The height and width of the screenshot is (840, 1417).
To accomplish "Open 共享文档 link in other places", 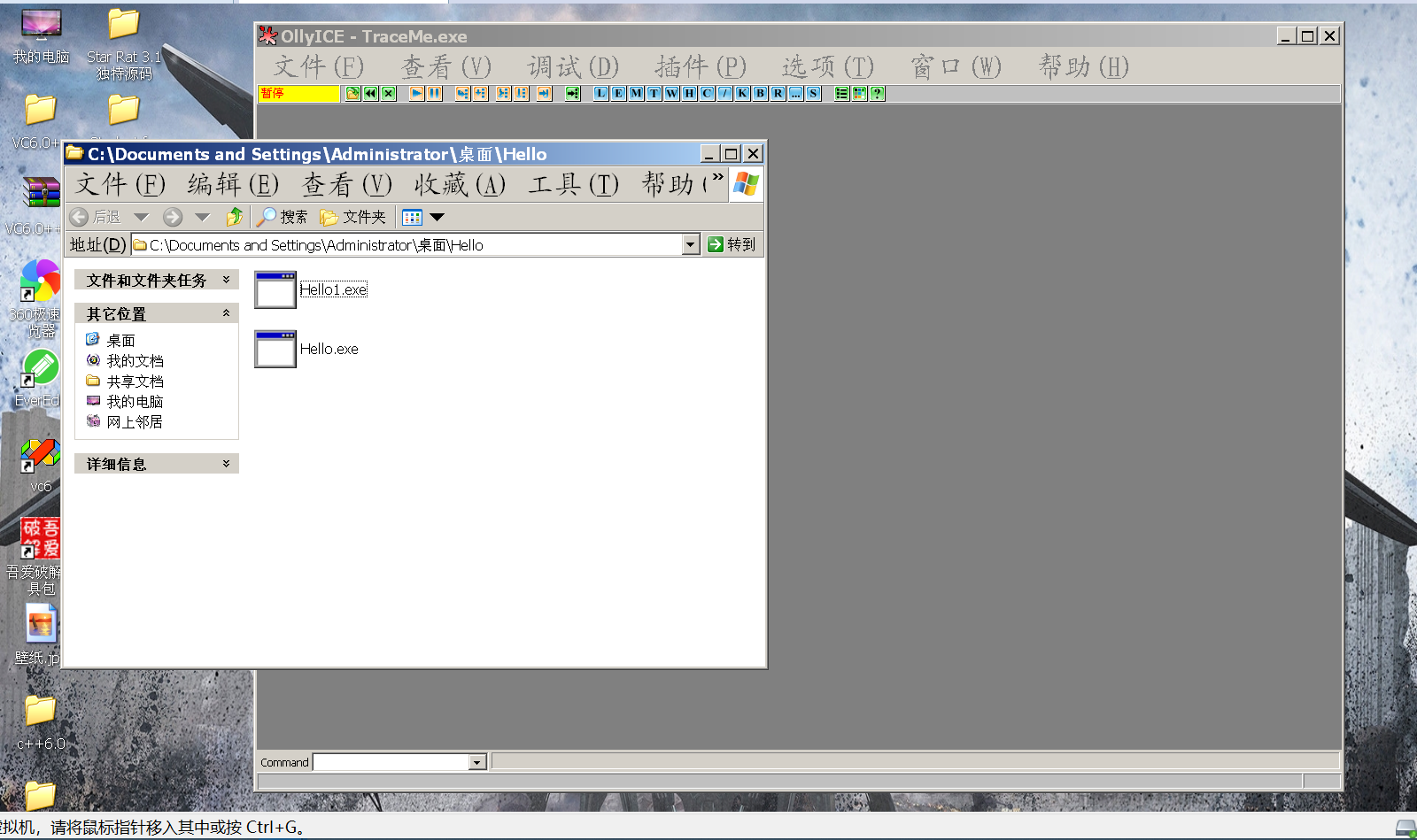I will pyautogui.click(x=136, y=381).
